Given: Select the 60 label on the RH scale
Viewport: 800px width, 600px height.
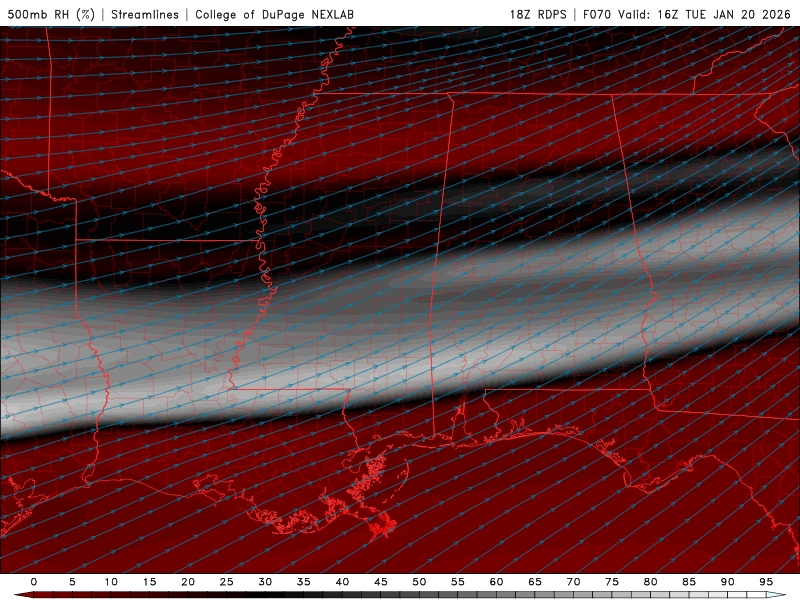Looking at the screenshot, I should [x=496, y=582].
